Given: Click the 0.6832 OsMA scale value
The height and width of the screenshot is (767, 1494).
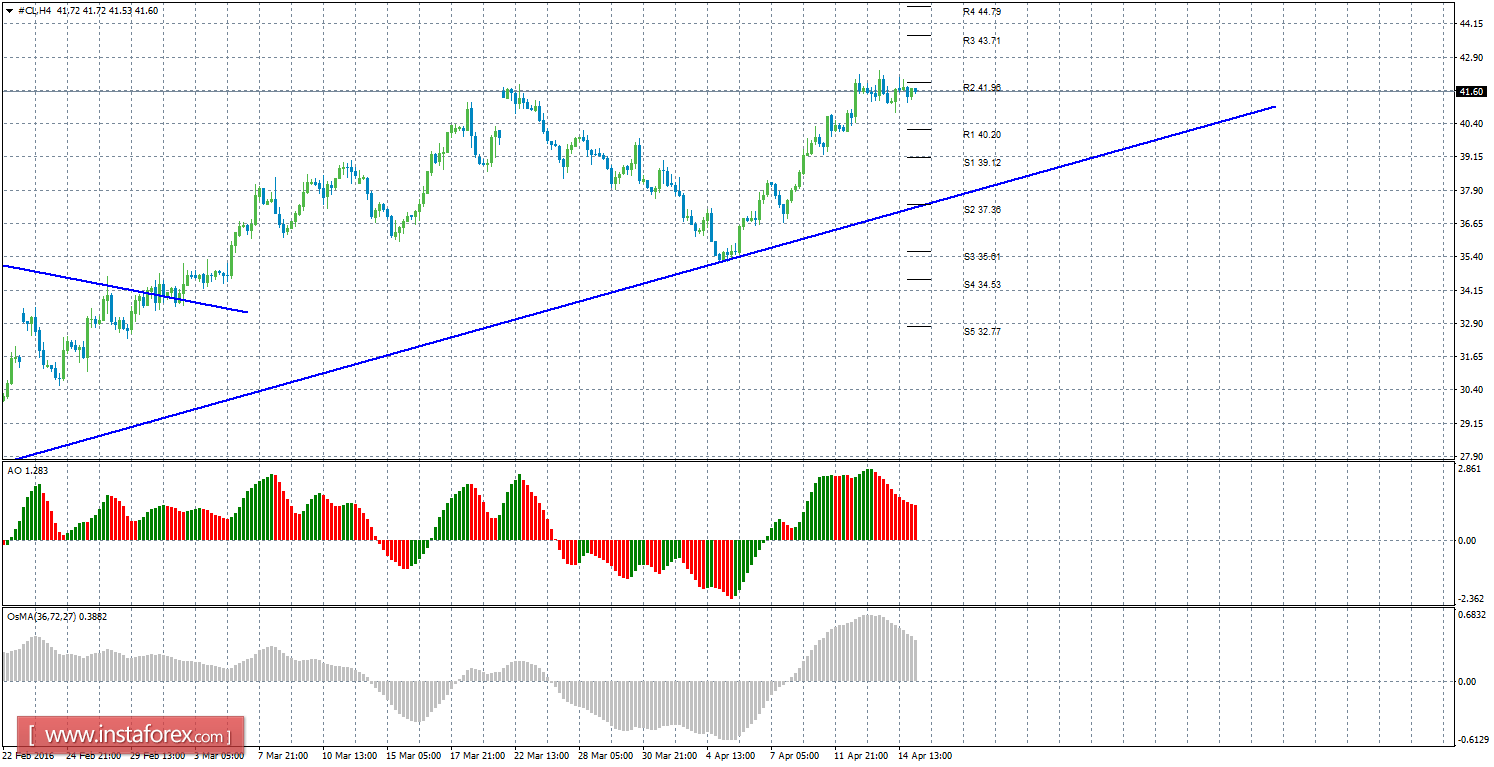Looking at the screenshot, I should (x=1472, y=615).
